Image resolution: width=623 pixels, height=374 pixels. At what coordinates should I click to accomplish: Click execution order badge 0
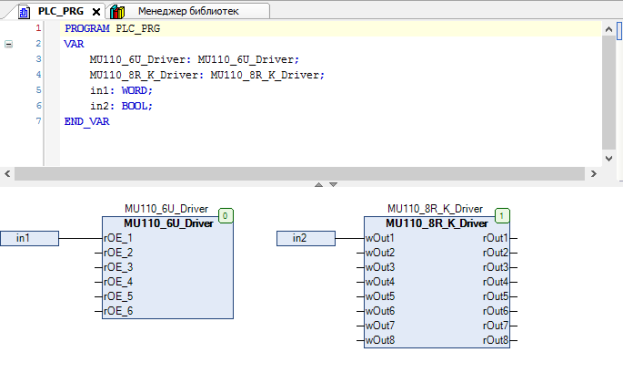[225, 216]
